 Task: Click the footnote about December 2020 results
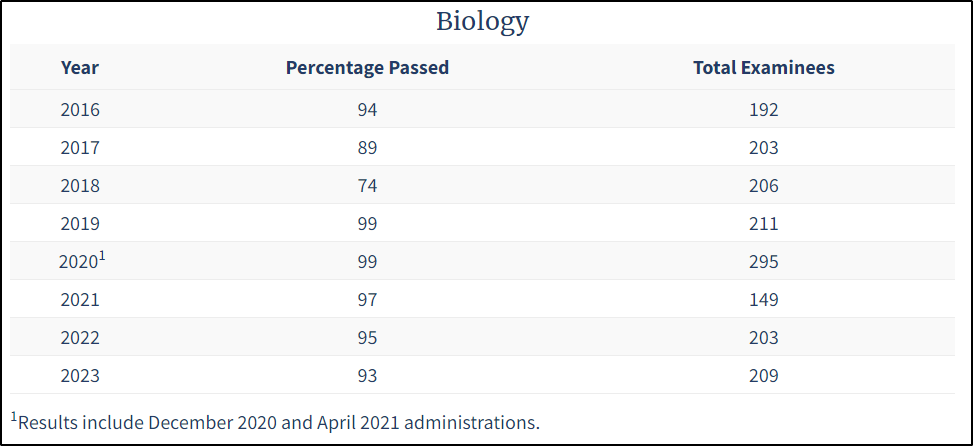(x=276, y=422)
